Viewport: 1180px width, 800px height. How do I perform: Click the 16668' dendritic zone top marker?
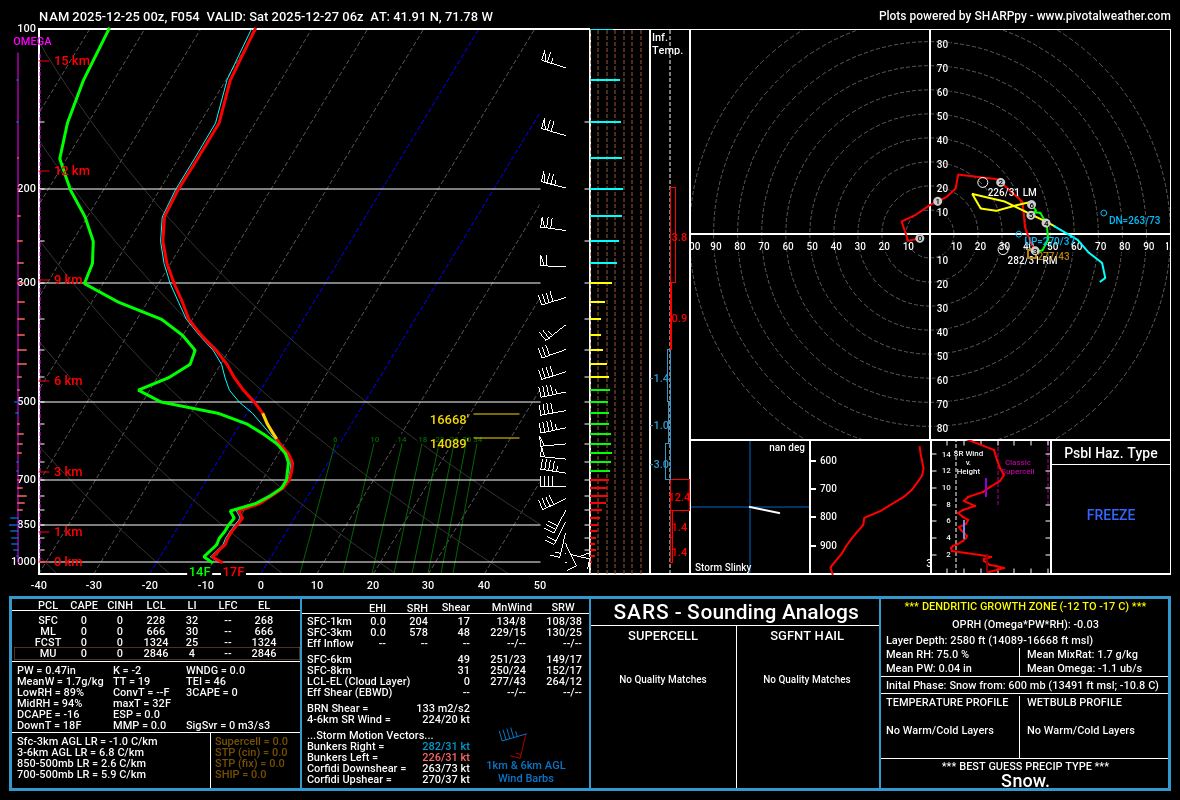coord(449,420)
